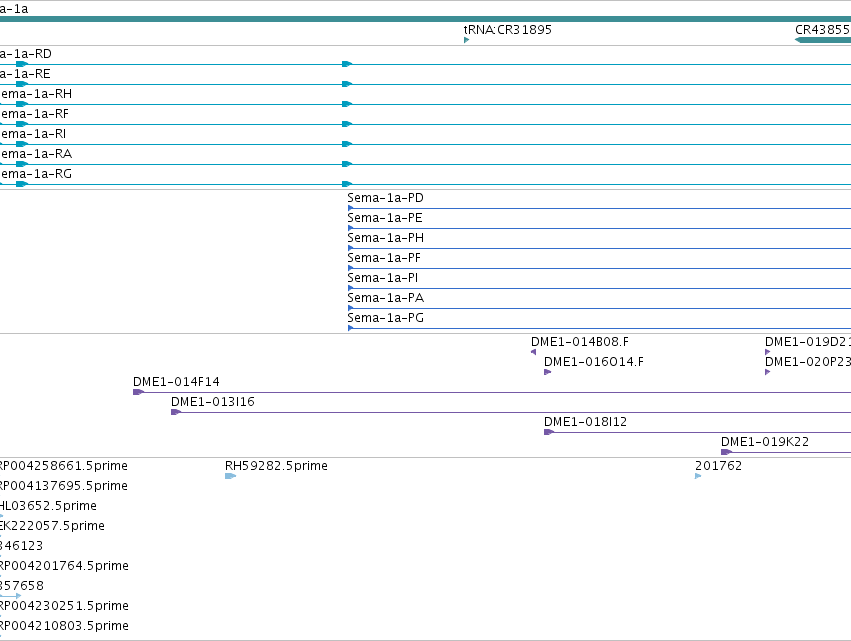Select the ema-1a-RG transcript label

pyautogui.click(x=36, y=174)
